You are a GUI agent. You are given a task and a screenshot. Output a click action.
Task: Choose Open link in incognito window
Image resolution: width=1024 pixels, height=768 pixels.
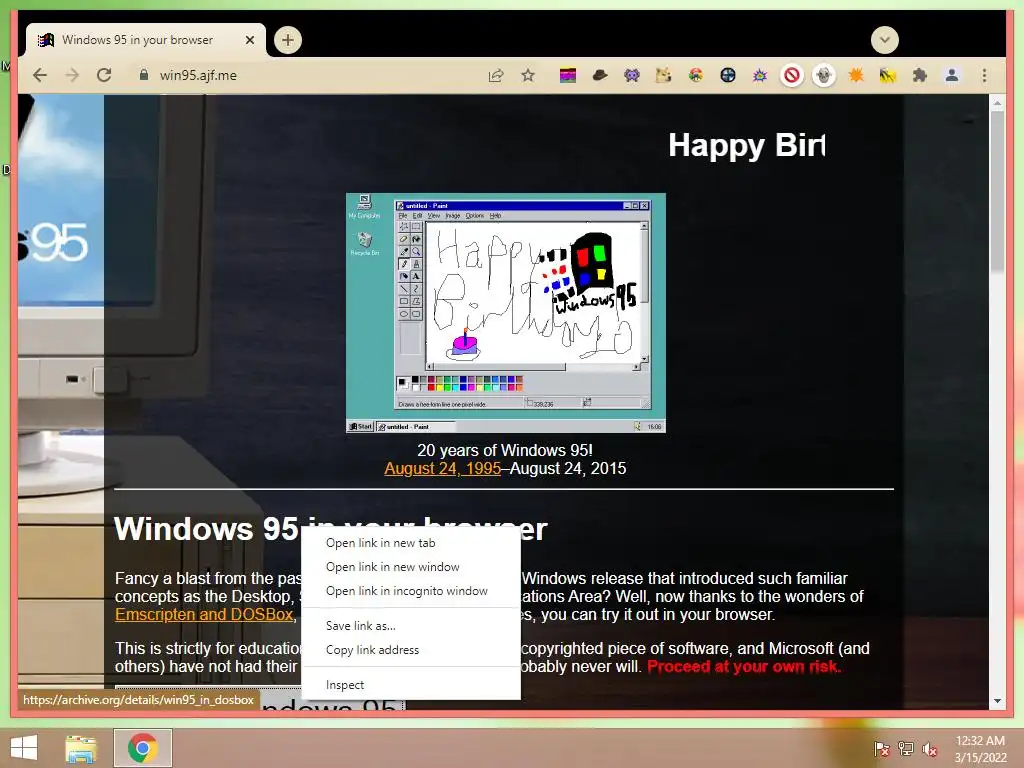[x=411, y=591]
